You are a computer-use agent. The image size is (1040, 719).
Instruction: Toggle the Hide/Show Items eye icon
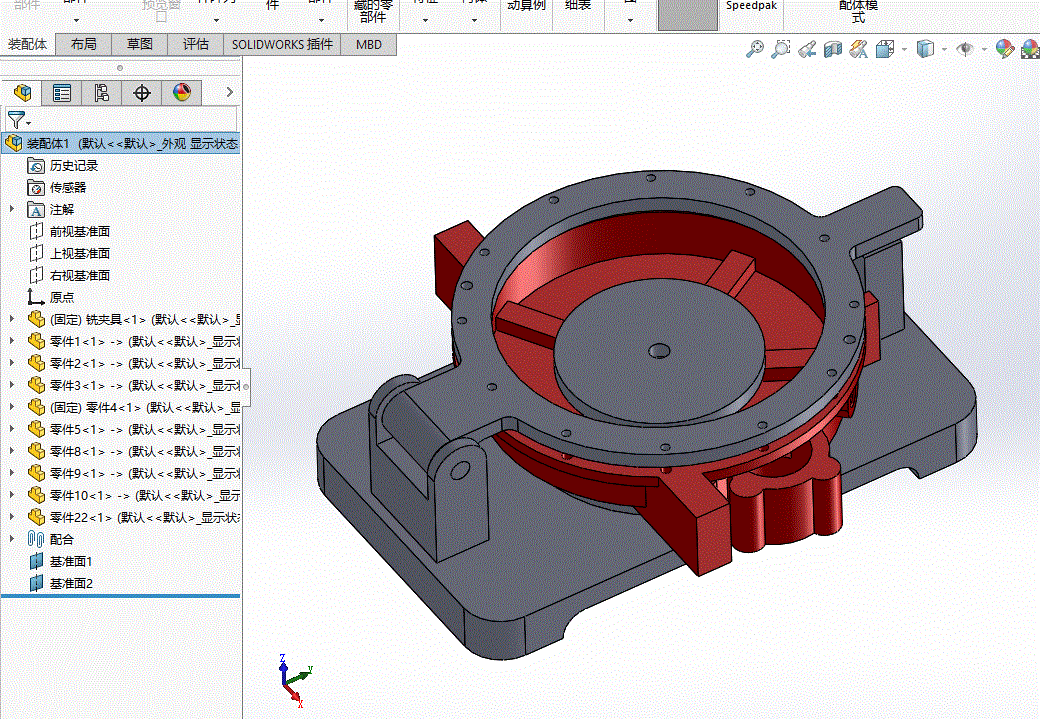[x=965, y=48]
